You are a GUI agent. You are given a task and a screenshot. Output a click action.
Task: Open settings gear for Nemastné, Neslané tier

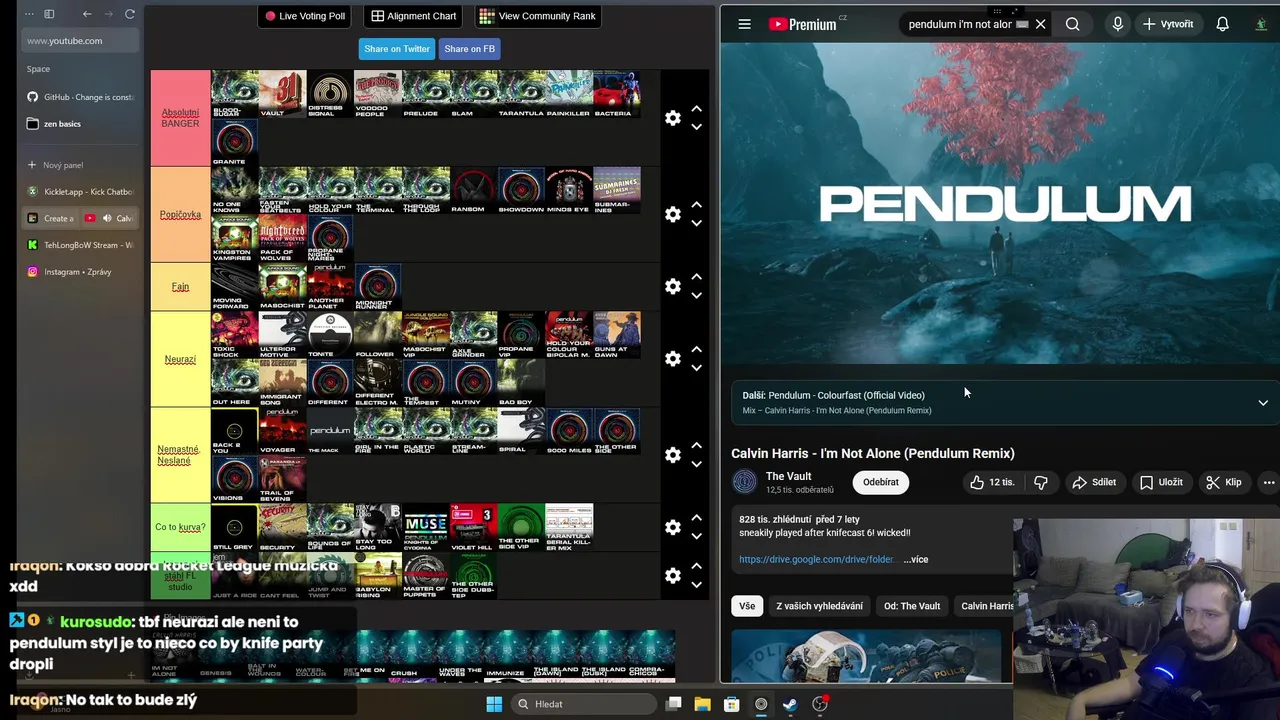[x=673, y=454]
